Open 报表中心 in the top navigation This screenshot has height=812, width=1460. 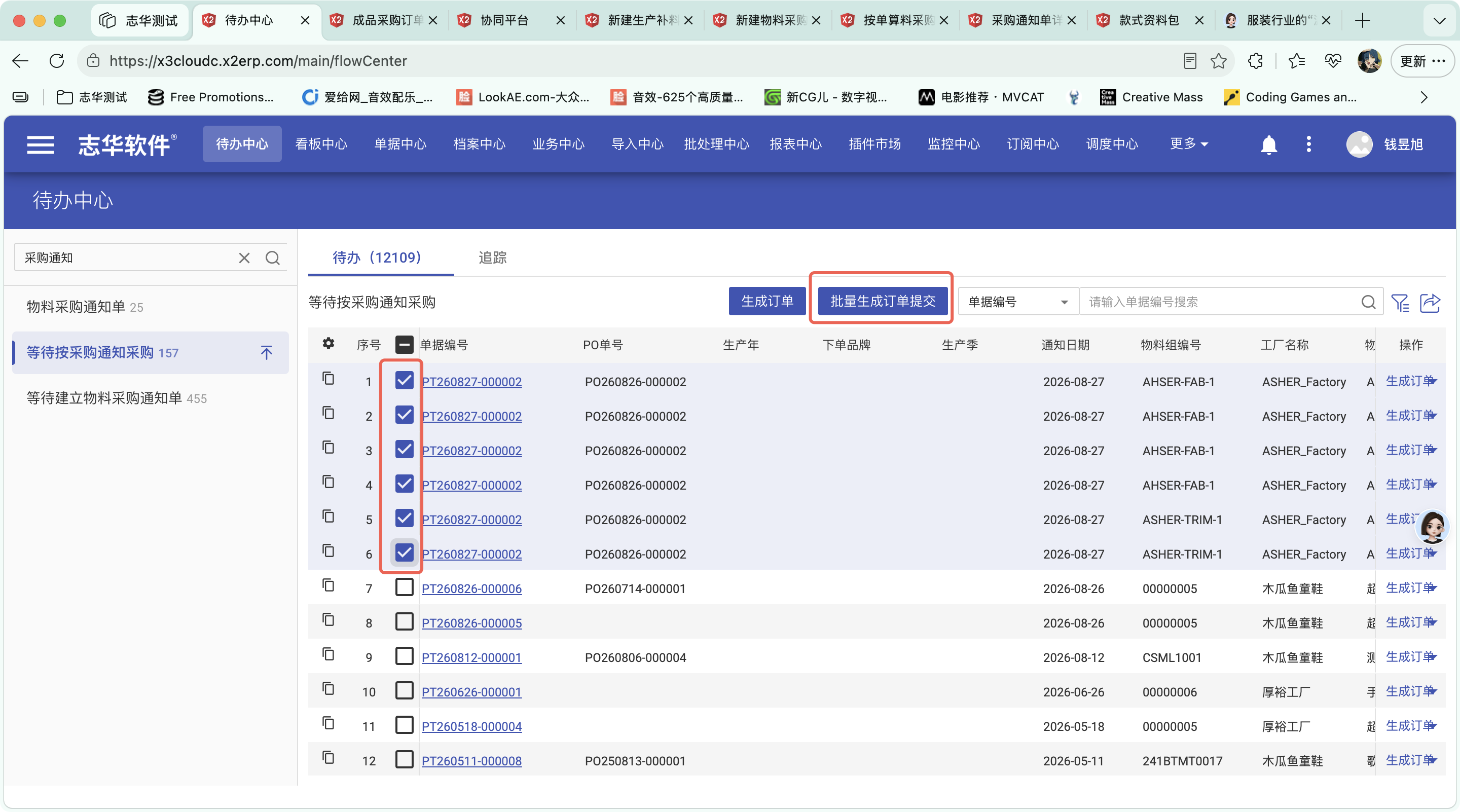tap(795, 144)
